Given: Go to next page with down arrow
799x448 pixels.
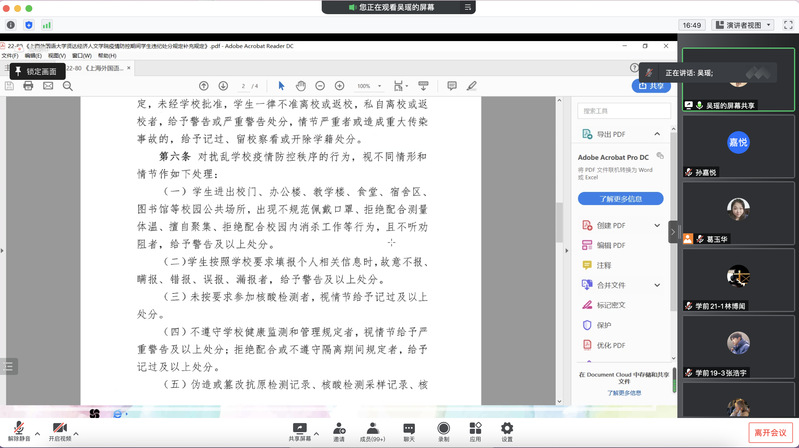Looking at the screenshot, I should (x=223, y=86).
